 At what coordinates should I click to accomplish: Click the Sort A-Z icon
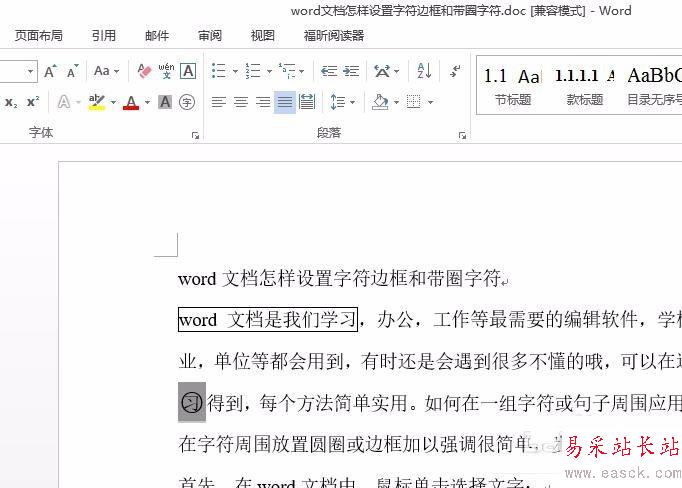[x=424, y=70]
